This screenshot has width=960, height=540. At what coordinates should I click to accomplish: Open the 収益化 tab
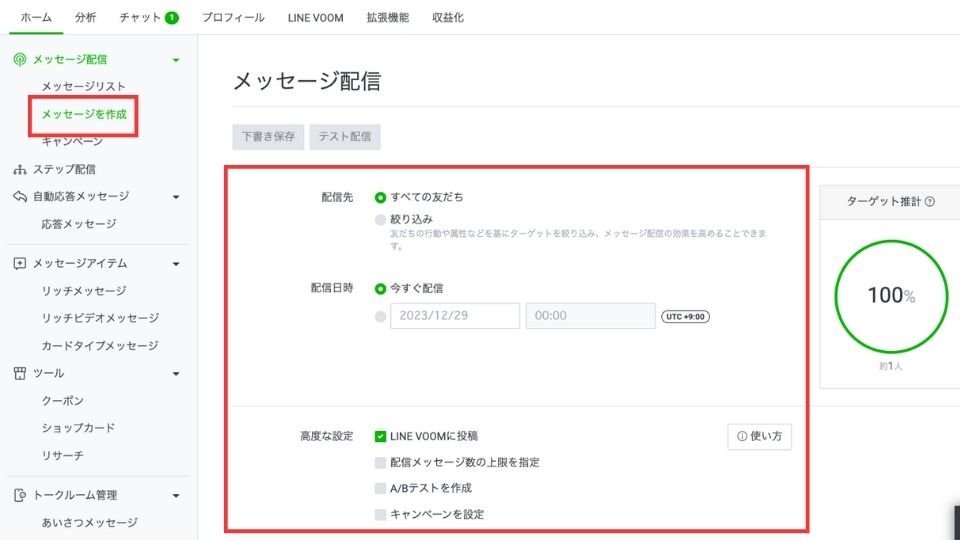click(x=448, y=18)
